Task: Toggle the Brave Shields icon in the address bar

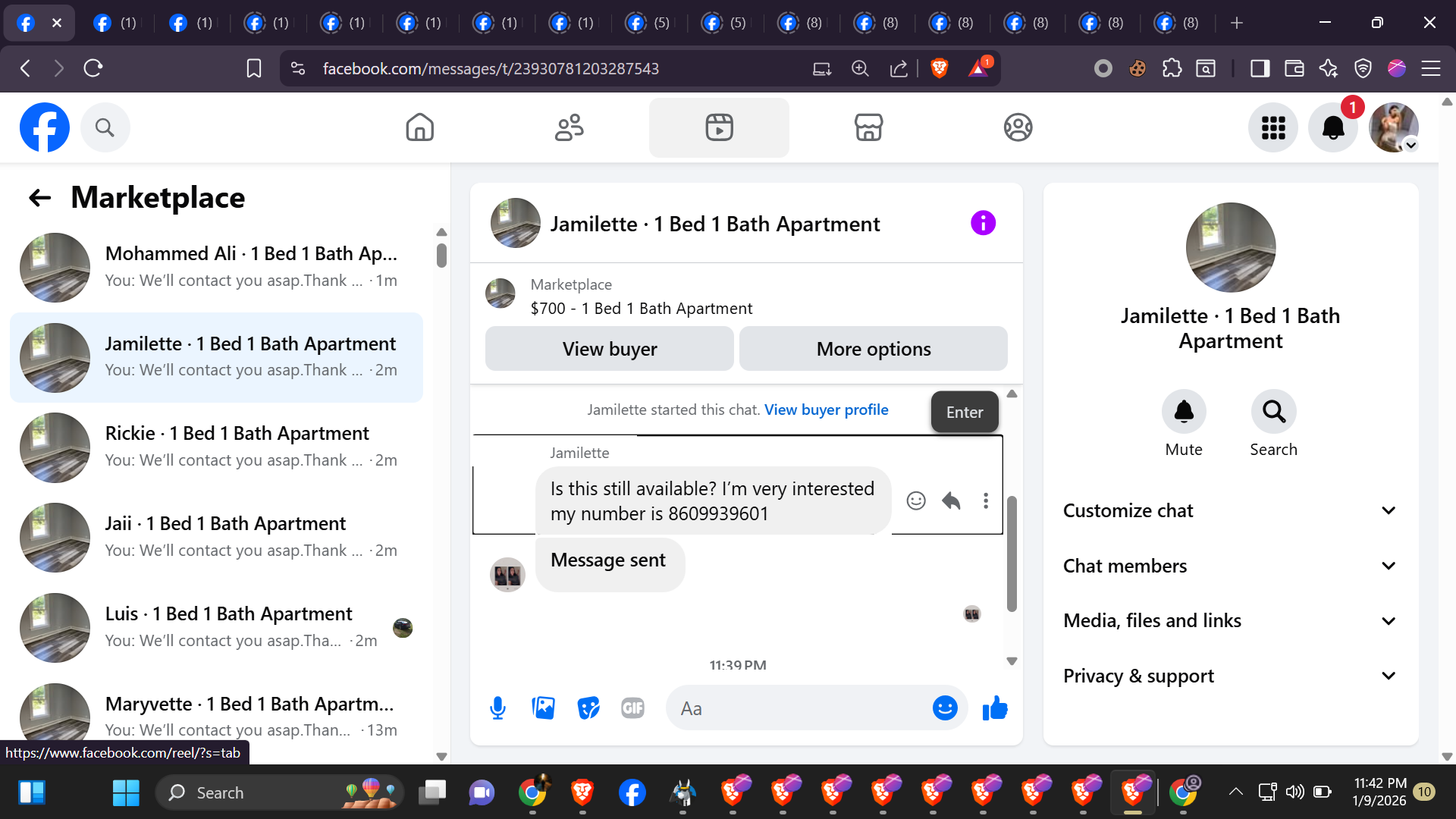Action: tap(940, 68)
